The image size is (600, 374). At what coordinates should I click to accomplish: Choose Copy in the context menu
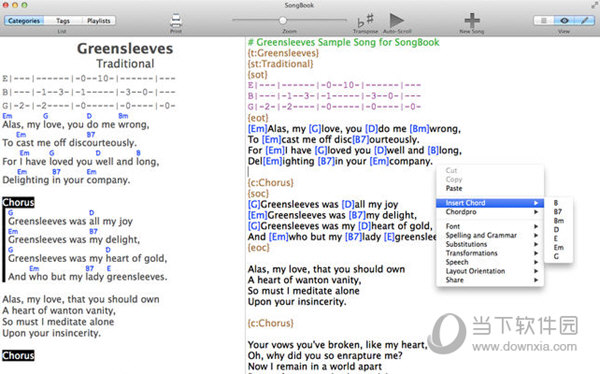tap(454, 179)
